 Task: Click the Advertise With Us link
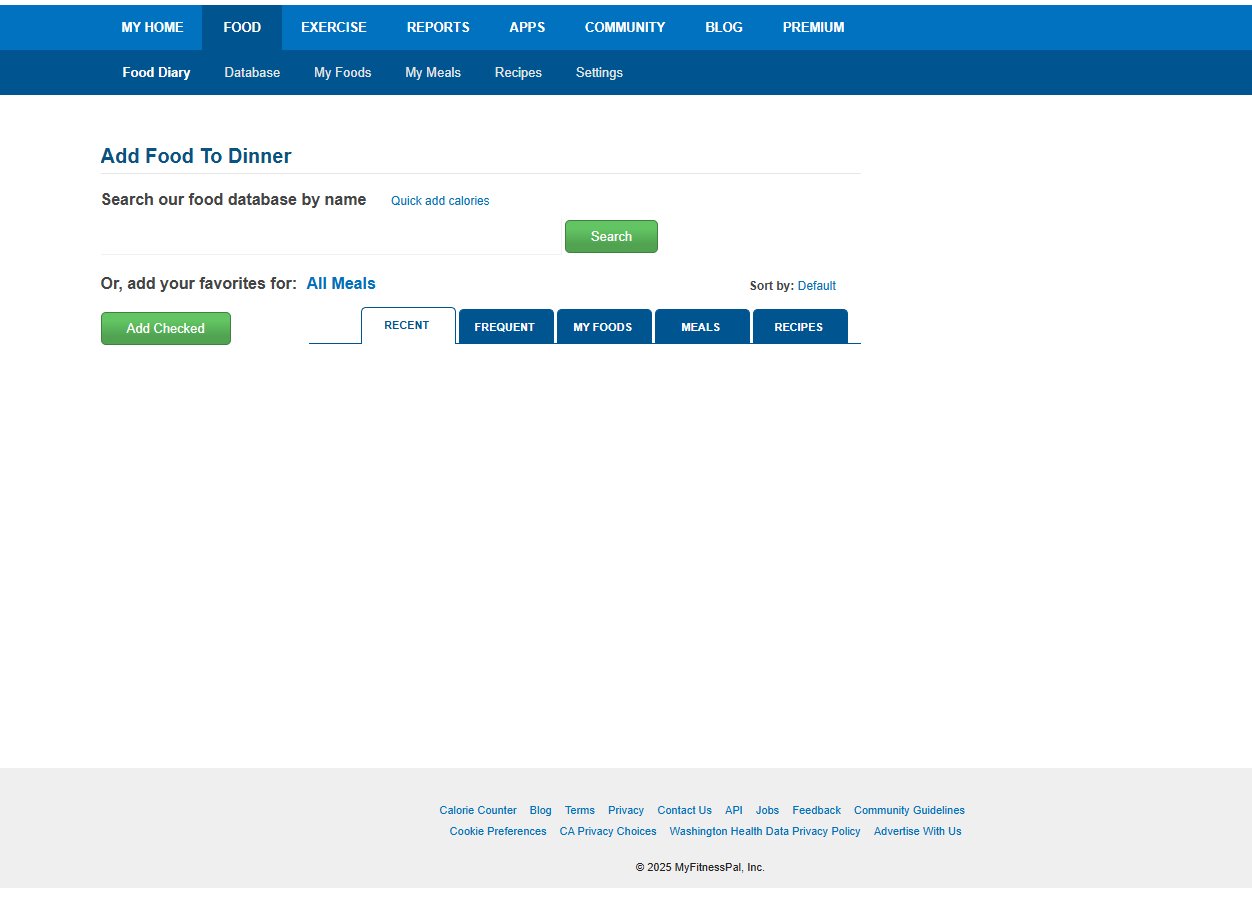[x=918, y=831]
